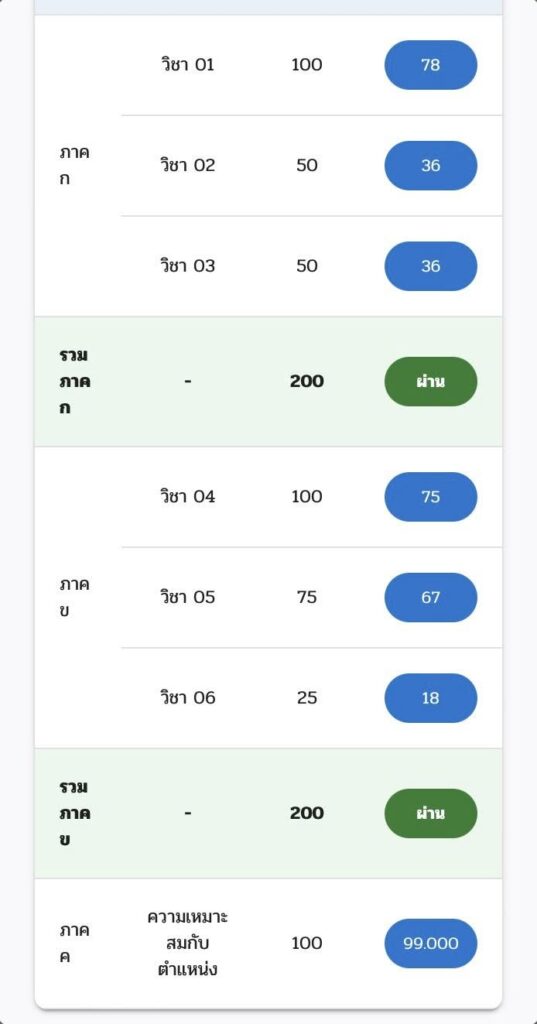
Task: Click the วิชา 06 subject label
Action: click(187, 698)
